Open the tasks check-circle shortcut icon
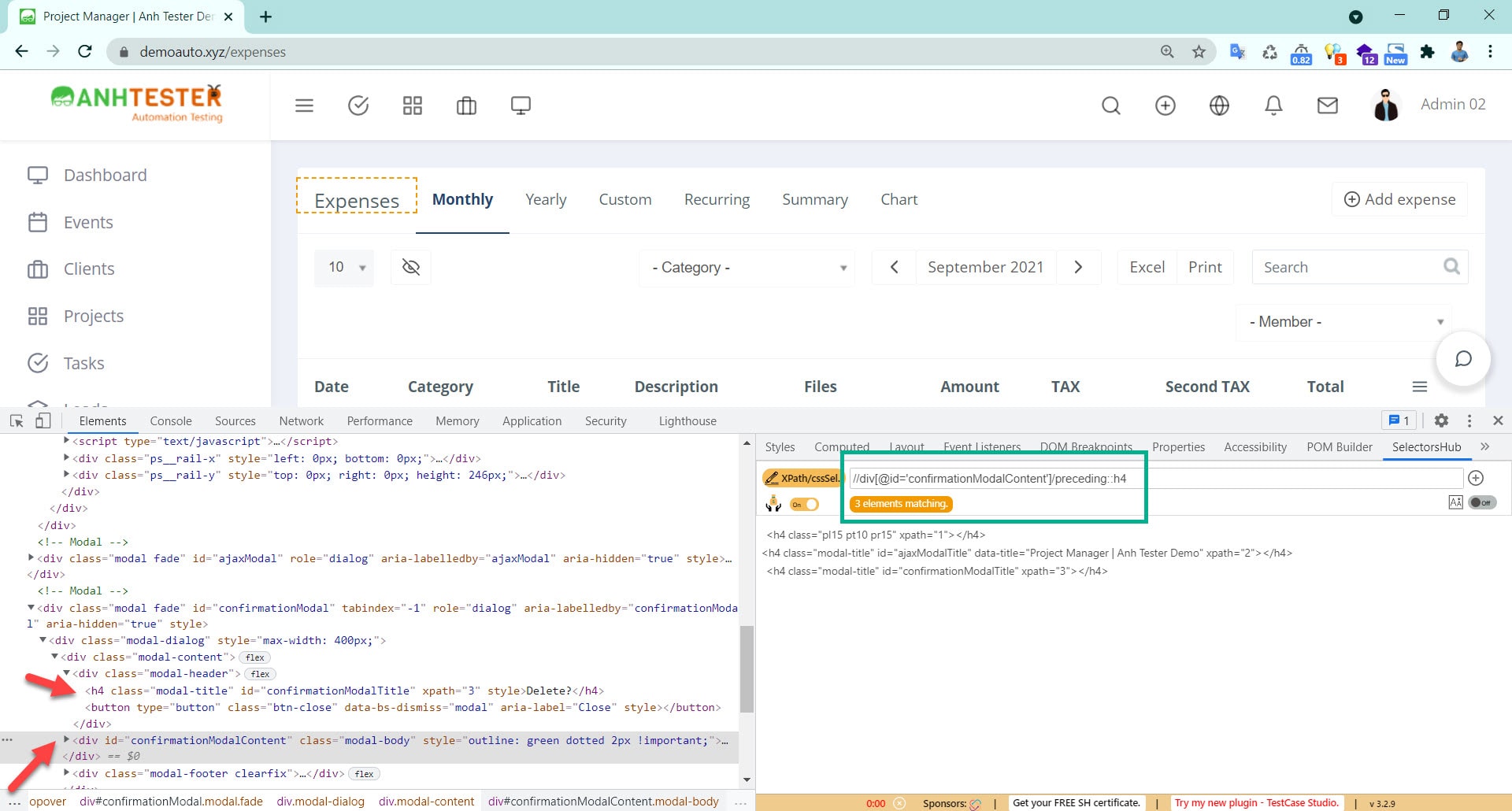Screen dimensions: 1512x811 (x=358, y=106)
